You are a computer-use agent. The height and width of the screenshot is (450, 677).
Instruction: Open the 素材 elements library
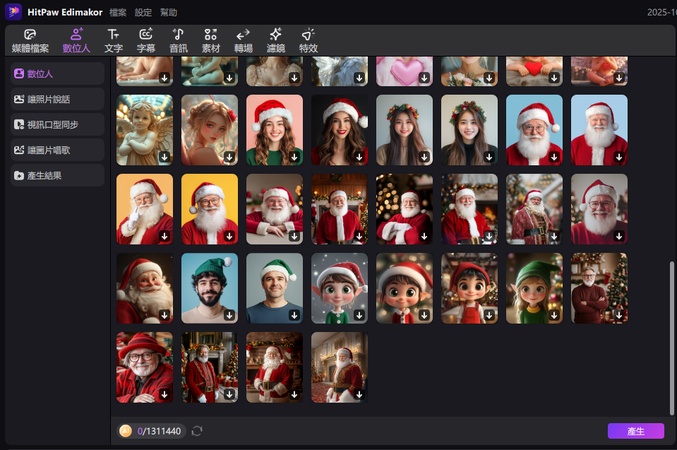pyautogui.click(x=210, y=40)
